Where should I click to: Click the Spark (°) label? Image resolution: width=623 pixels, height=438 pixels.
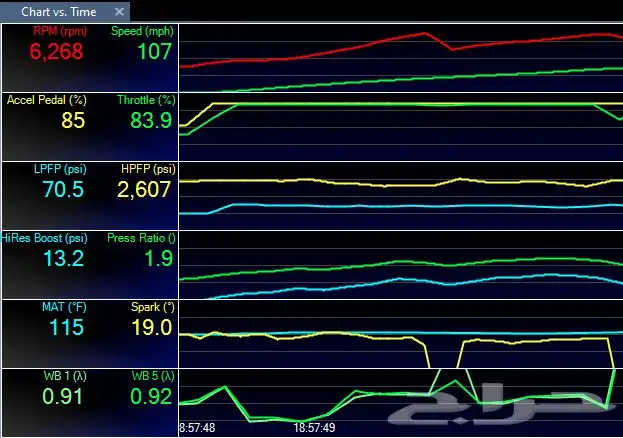click(153, 307)
